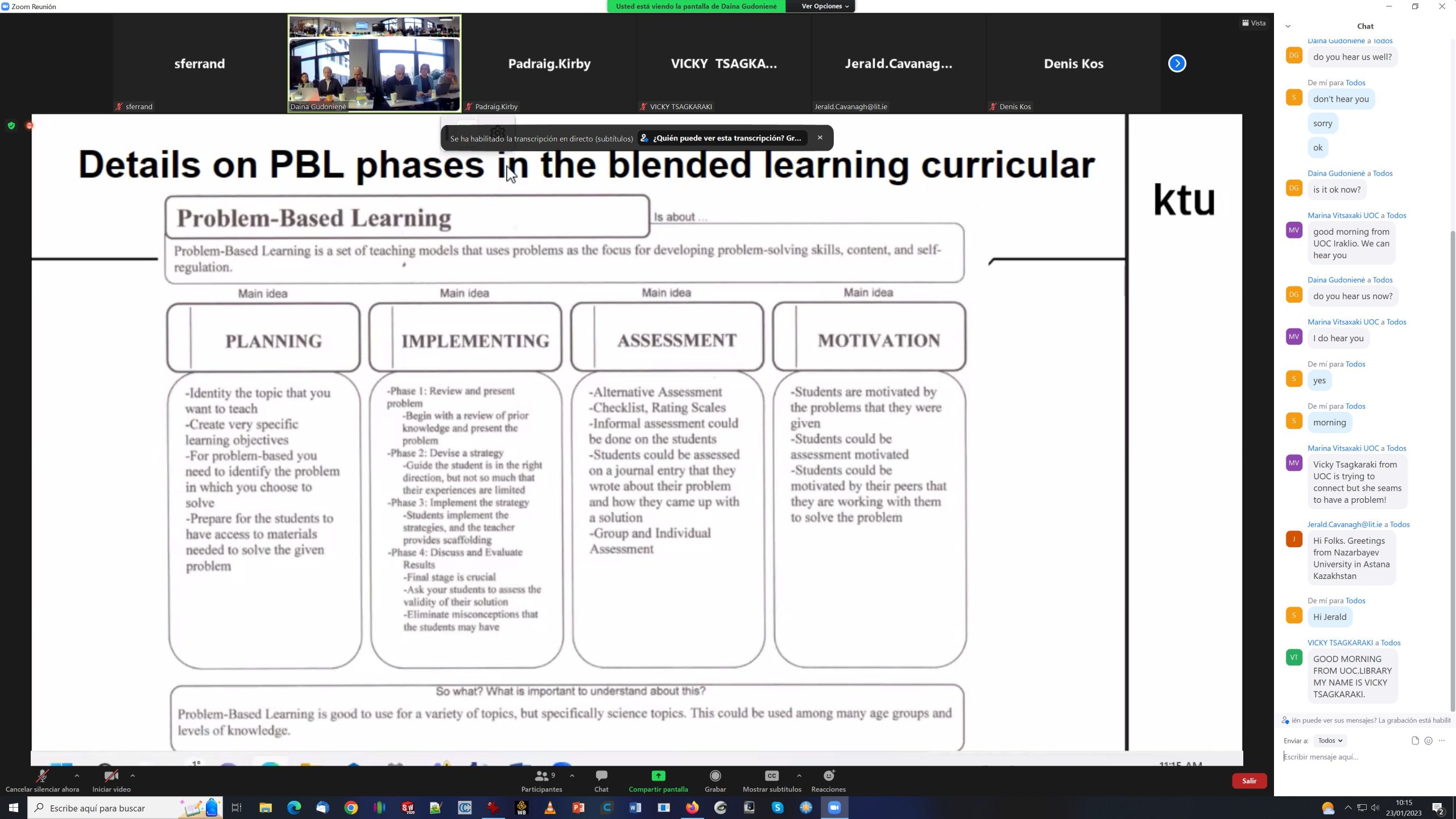This screenshot has width=1456, height=819.
Task: Open the Vista view menu
Action: tap(1254, 23)
